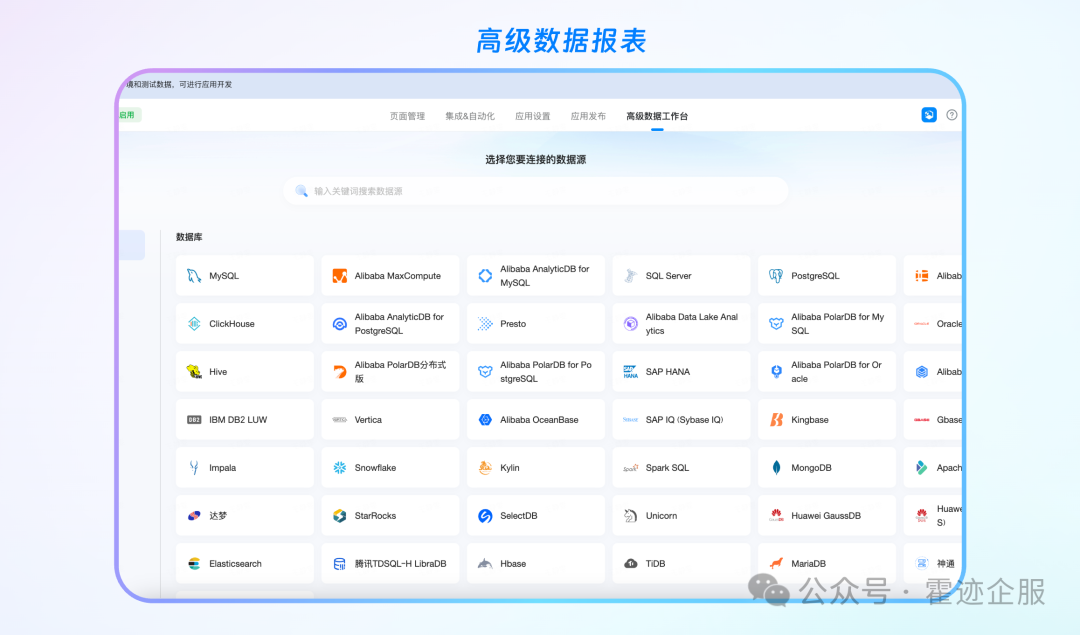
Task: Click the AnalyticDB for PostgreSQL icon
Action: 340,324
